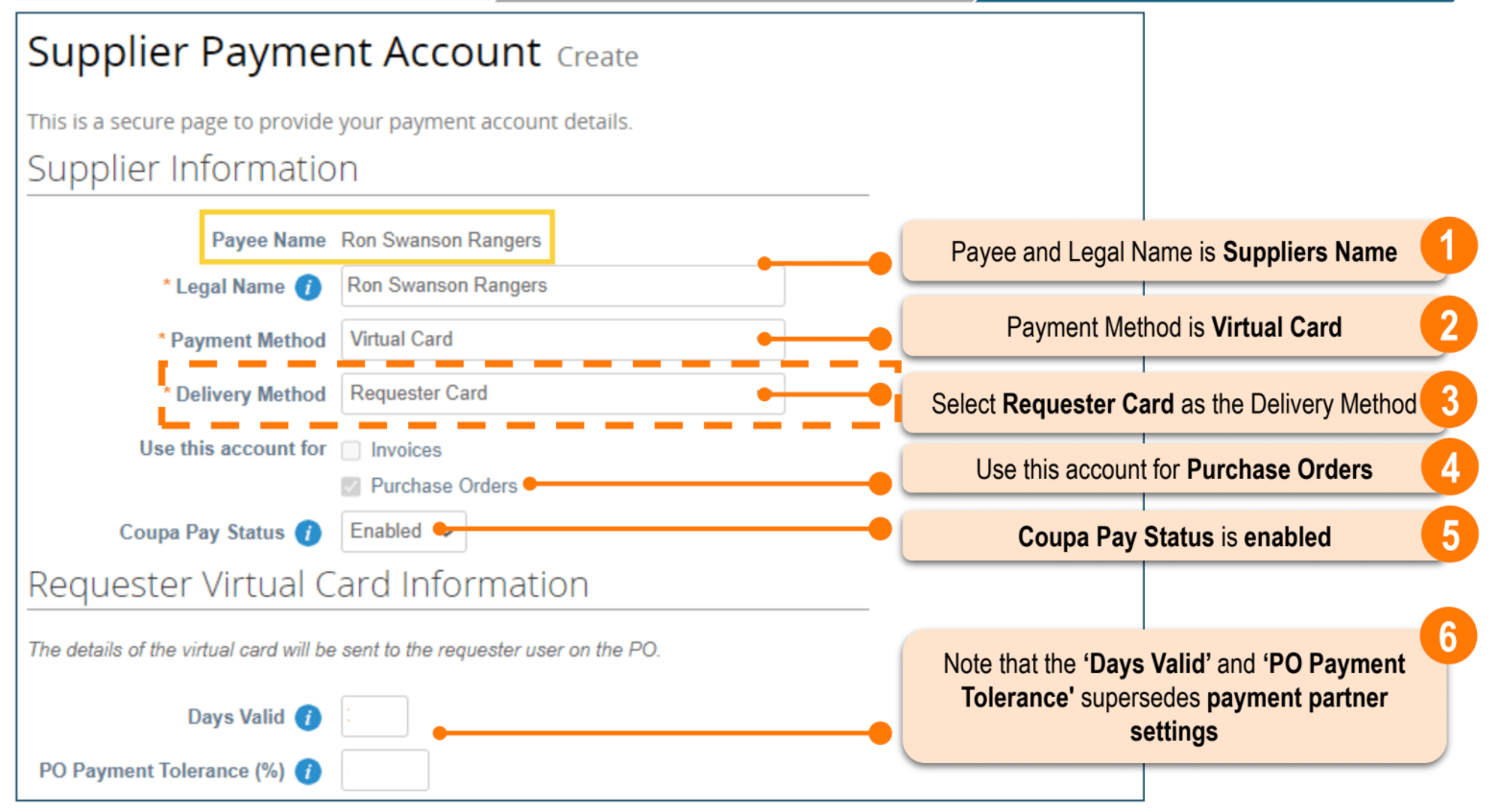
Task: Open the Payment Method dropdown
Action: pos(563,340)
